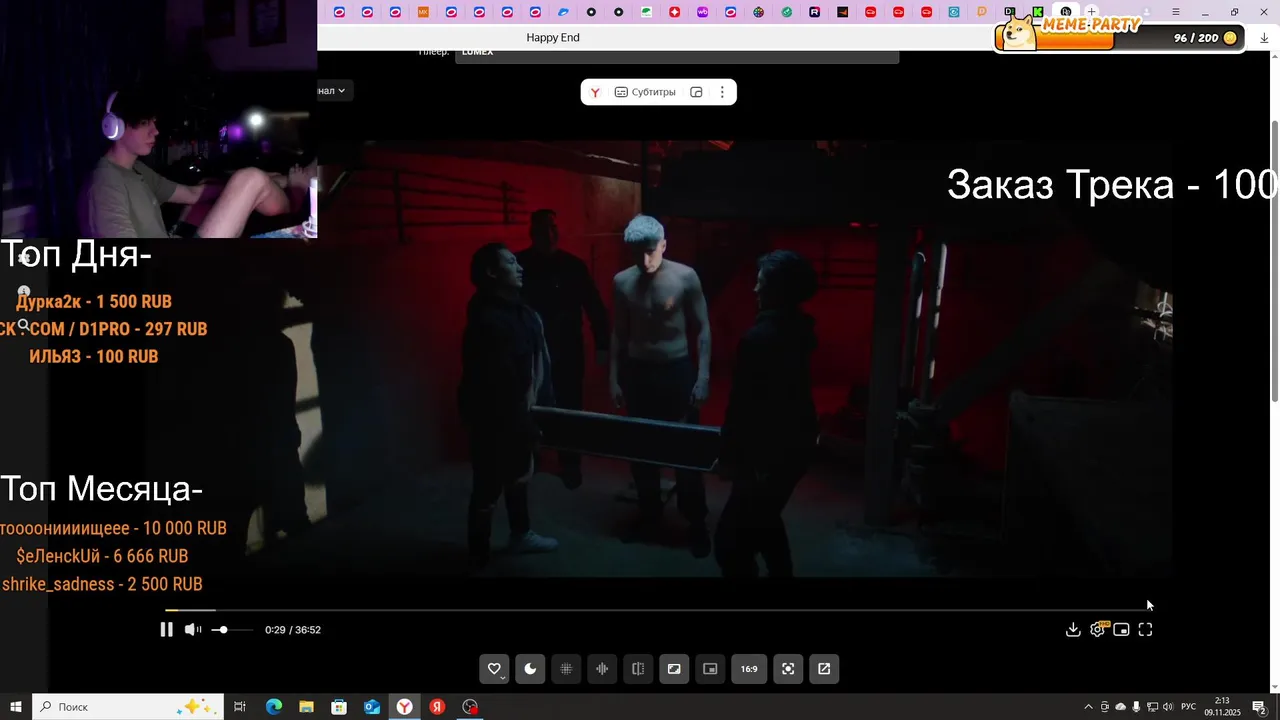Click the Yandex Y icon in the overlay bar
Viewport: 1280px width, 720px height.
coord(595,92)
